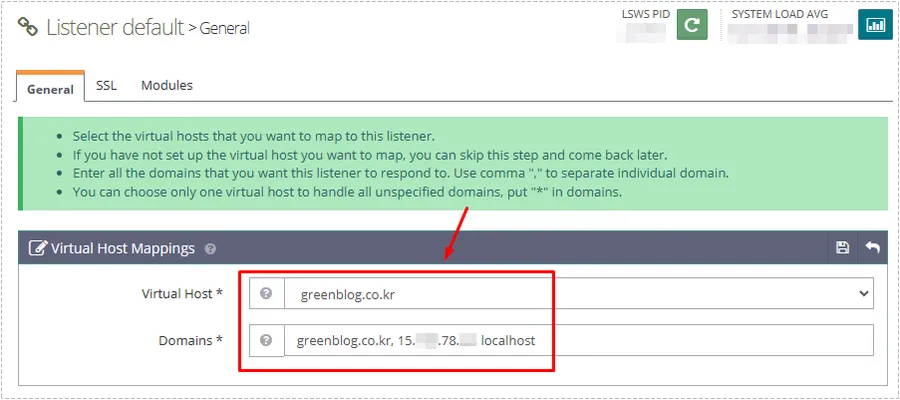
Task: Click the edit icon before Virtual Host Mappings
Action: point(38,248)
